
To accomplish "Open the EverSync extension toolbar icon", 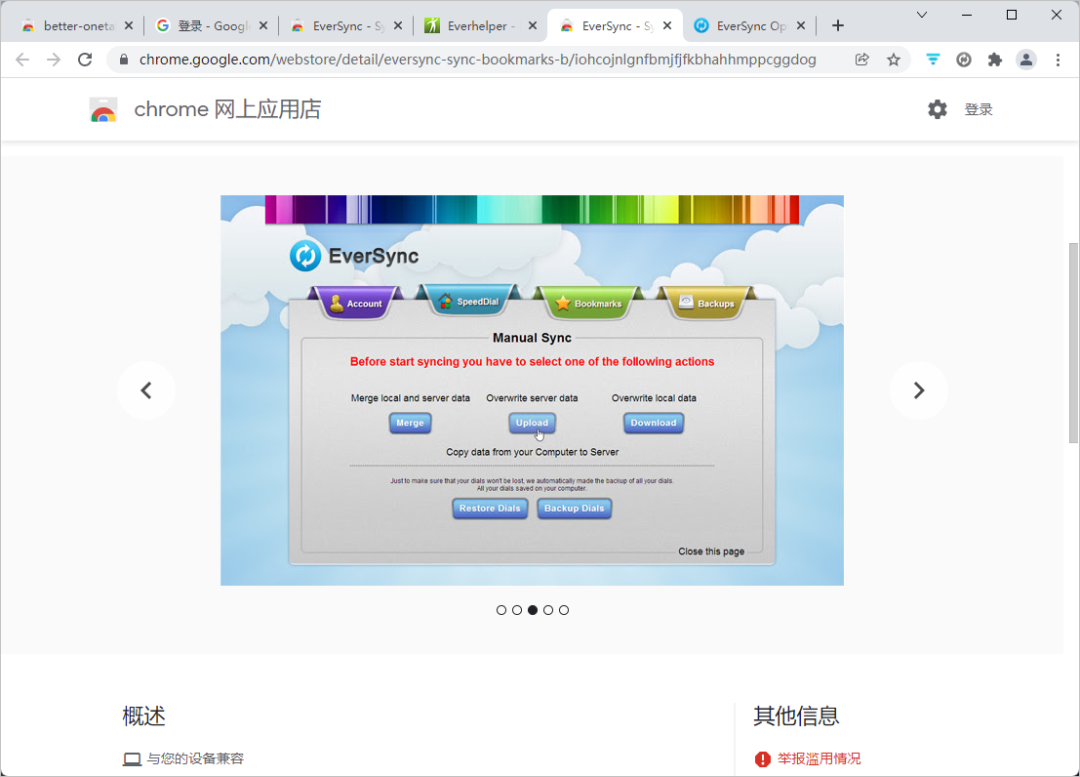I will [964, 60].
